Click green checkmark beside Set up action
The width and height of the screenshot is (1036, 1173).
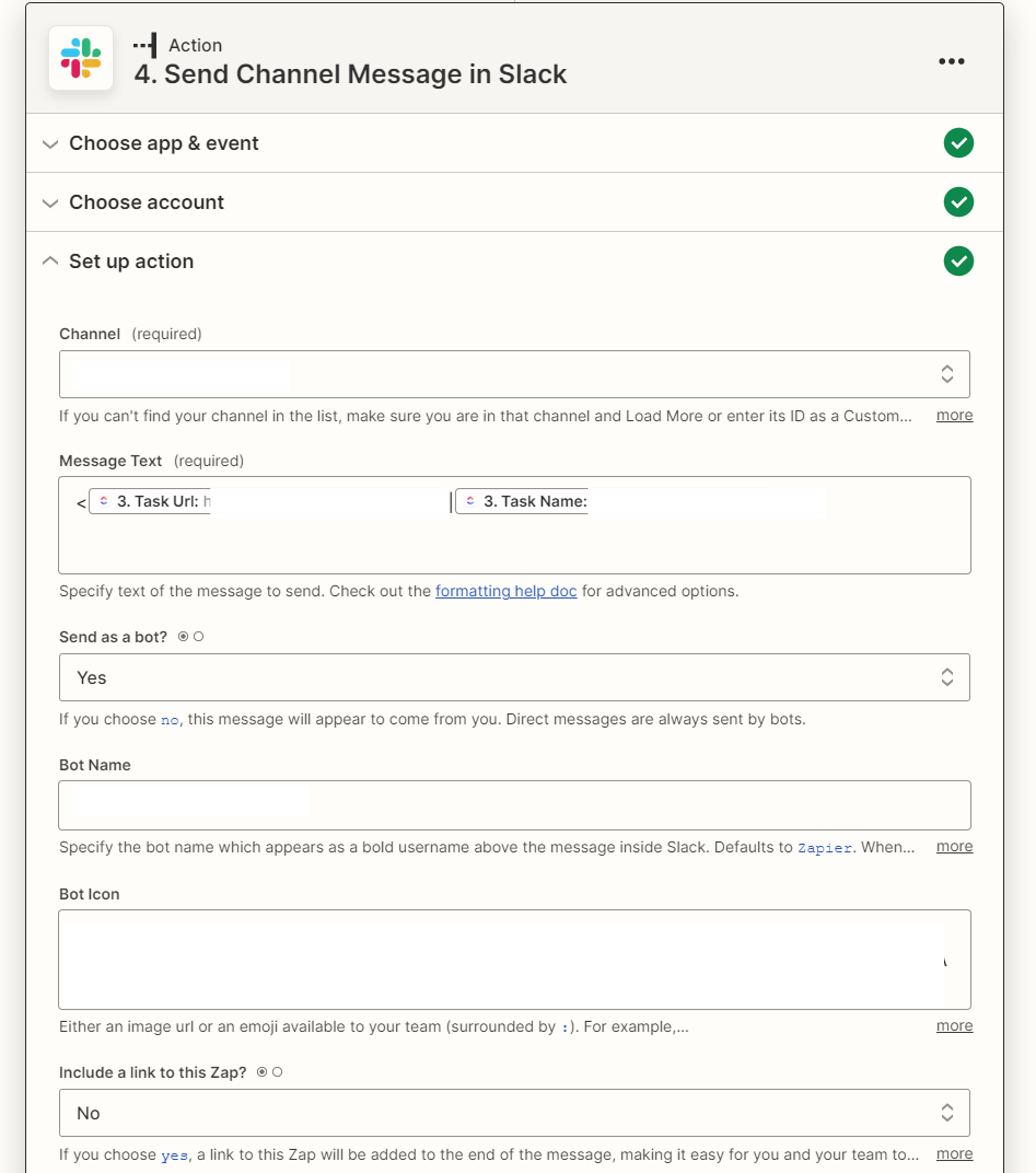[958, 261]
